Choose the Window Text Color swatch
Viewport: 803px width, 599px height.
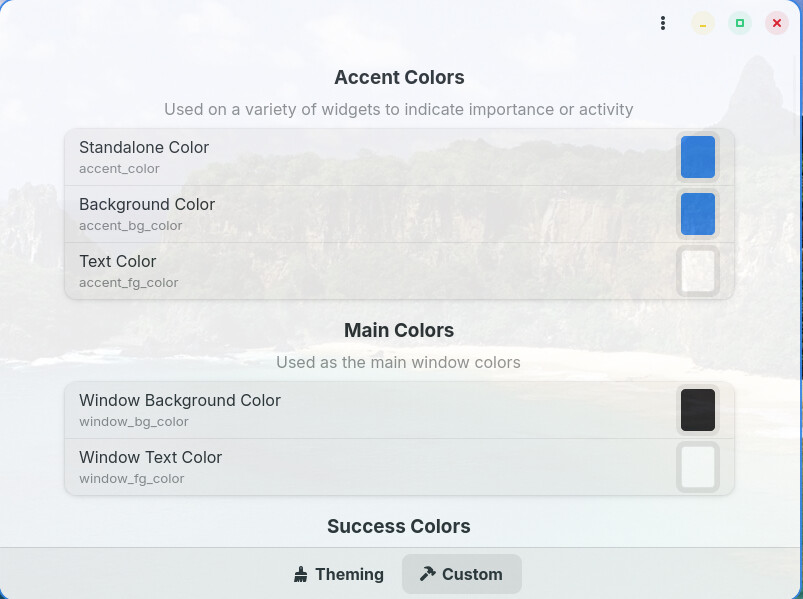pyautogui.click(x=698, y=467)
